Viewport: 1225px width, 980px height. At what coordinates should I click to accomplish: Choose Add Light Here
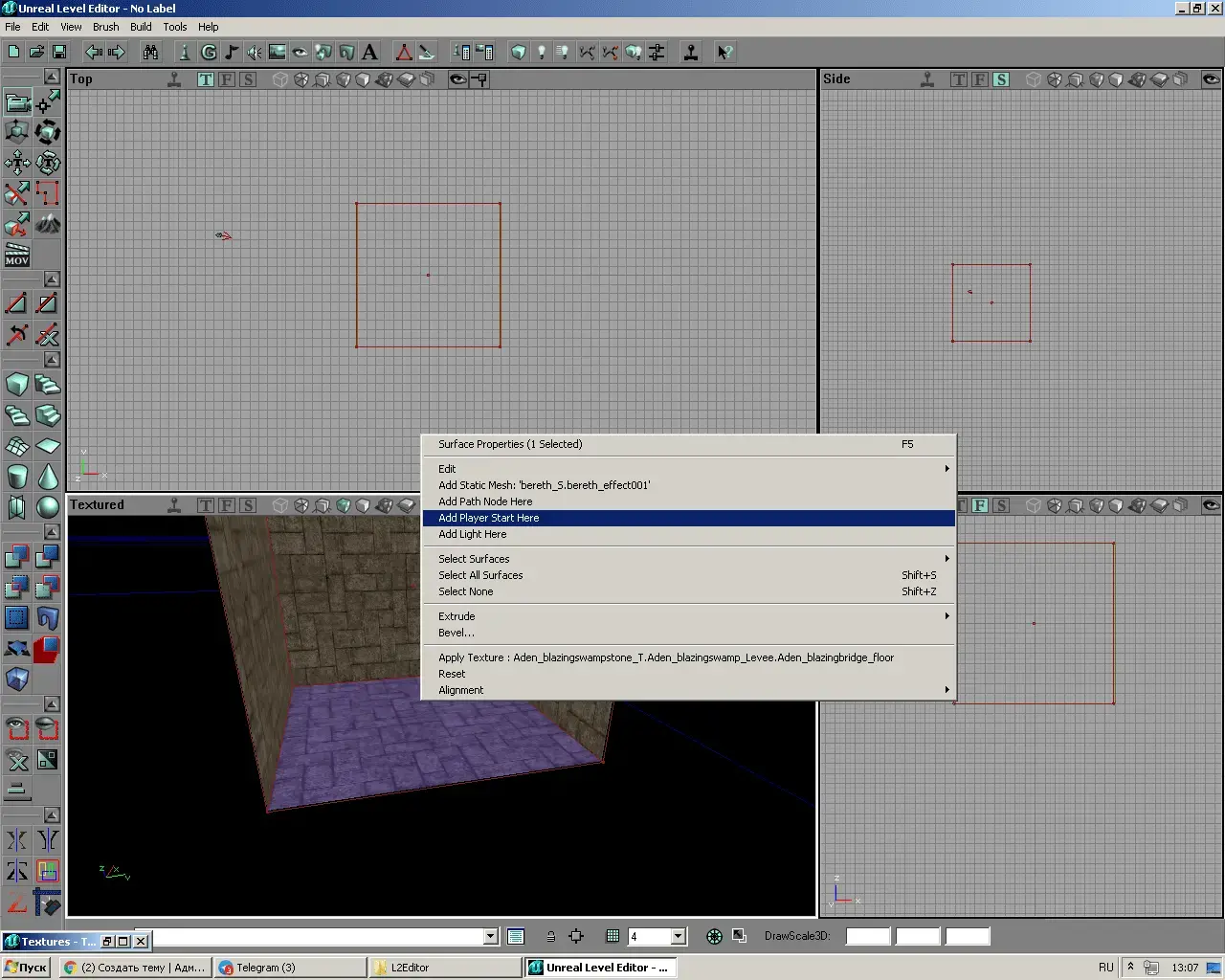click(x=688, y=534)
